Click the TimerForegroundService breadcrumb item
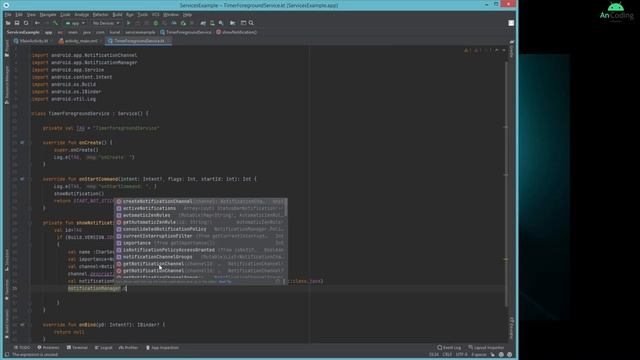Screen dimensions: 640x360 point(186,32)
